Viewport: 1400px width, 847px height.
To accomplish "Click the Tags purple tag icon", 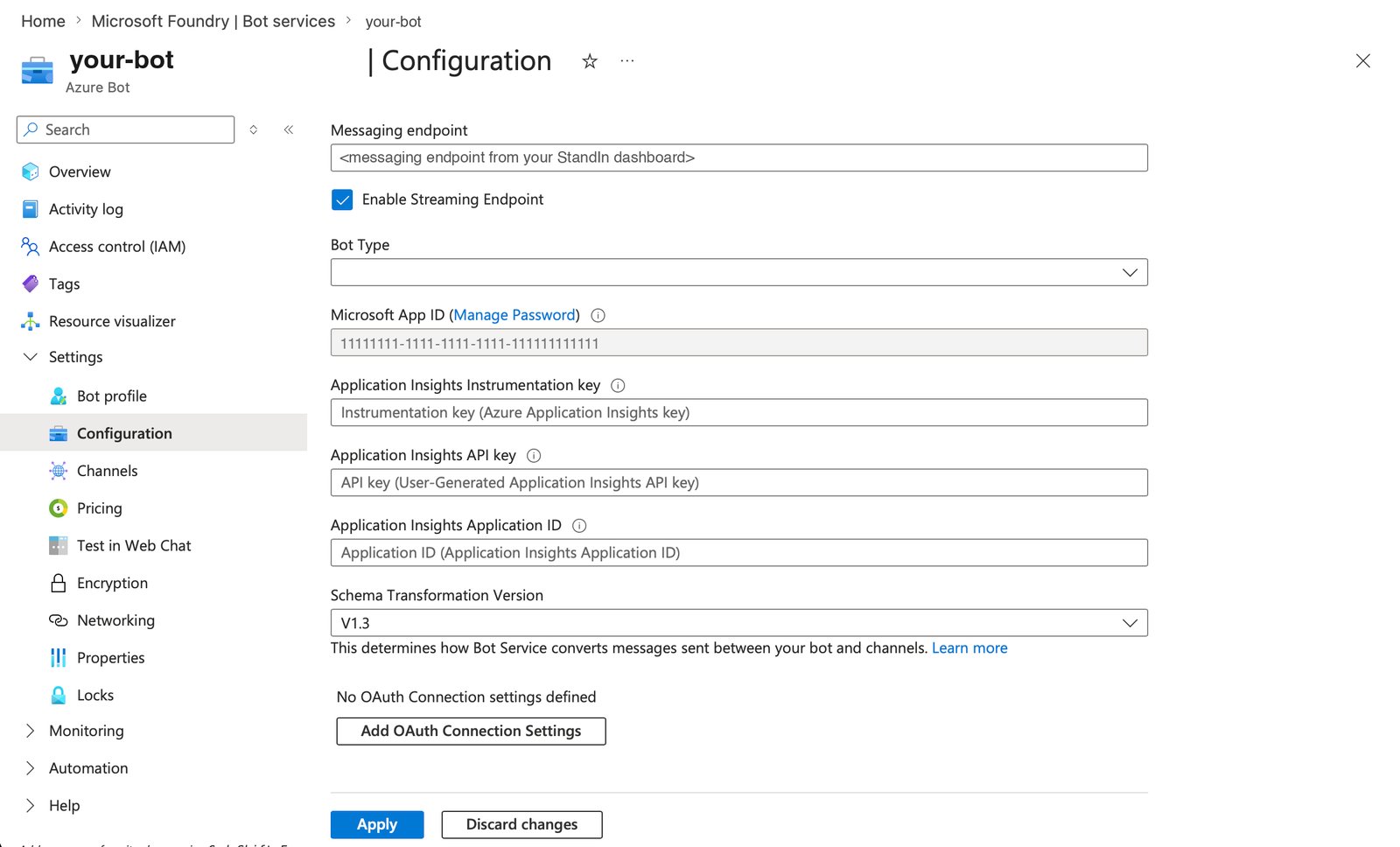I will [x=31, y=283].
